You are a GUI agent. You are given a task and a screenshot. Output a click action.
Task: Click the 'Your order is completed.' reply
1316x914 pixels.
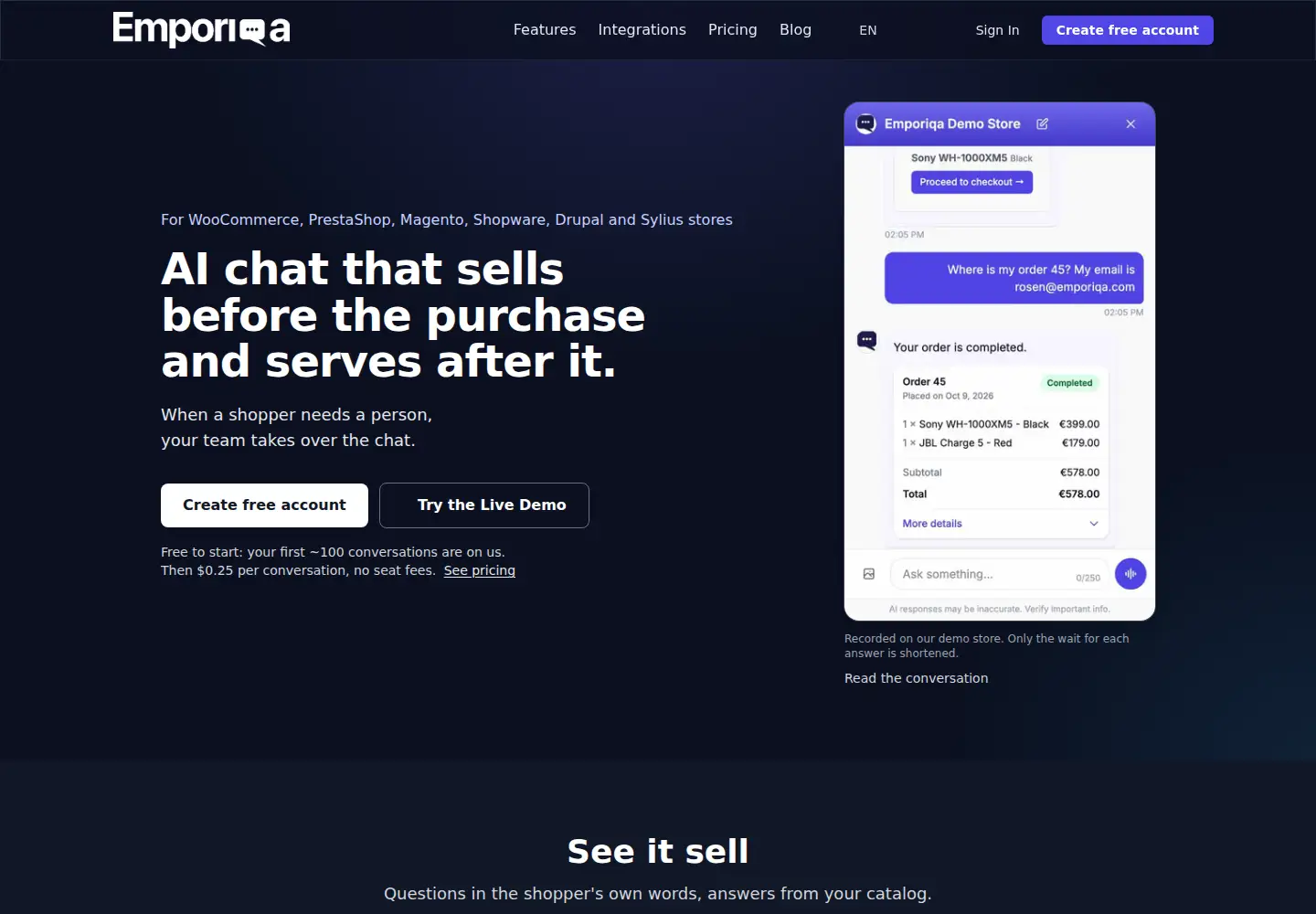coord(960,347)
